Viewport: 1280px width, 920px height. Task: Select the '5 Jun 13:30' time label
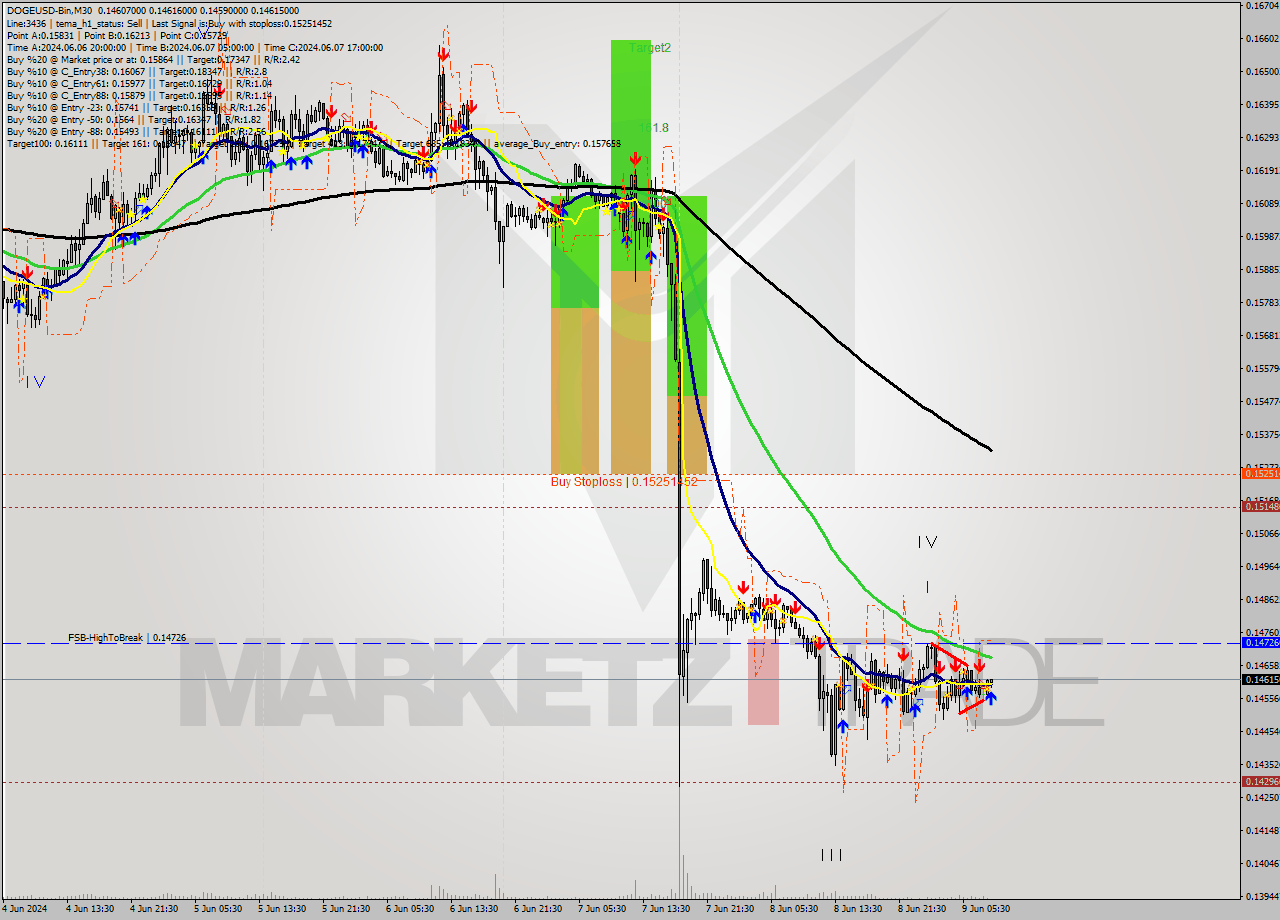coord(281,909)
